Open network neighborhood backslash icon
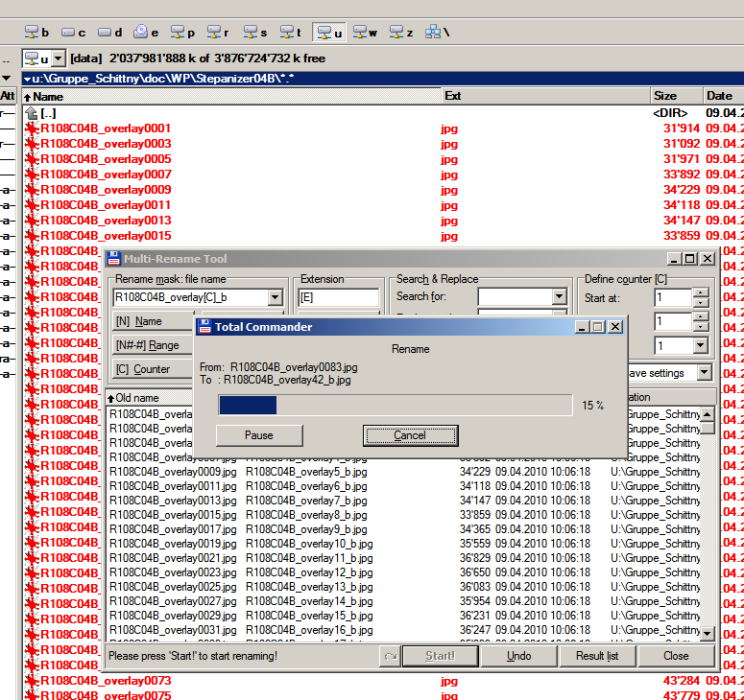Image resolution: width=744 pixels, height=700 pixels. (437, 32)
